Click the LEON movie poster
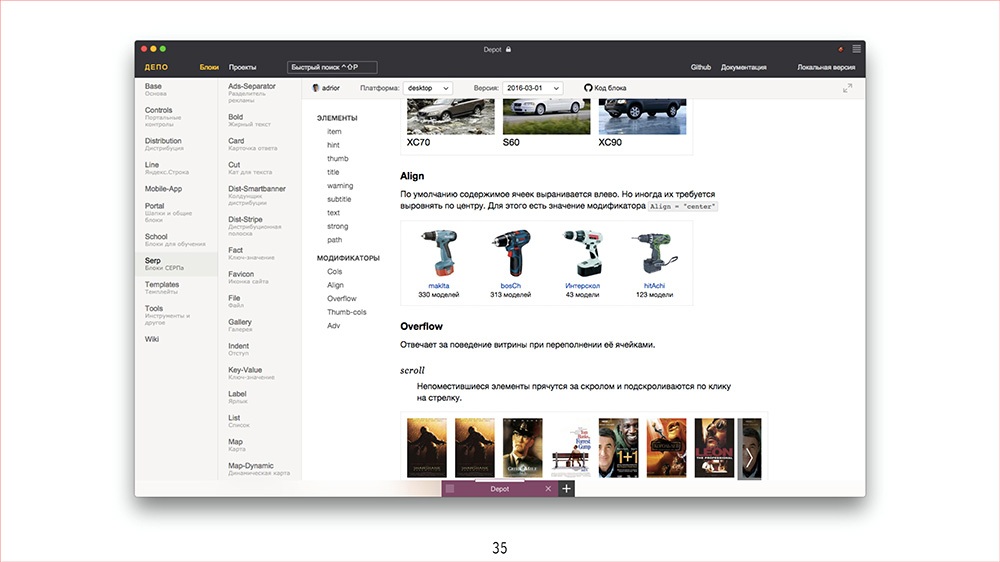The image size is (1000, 562). tap(714, 448)
